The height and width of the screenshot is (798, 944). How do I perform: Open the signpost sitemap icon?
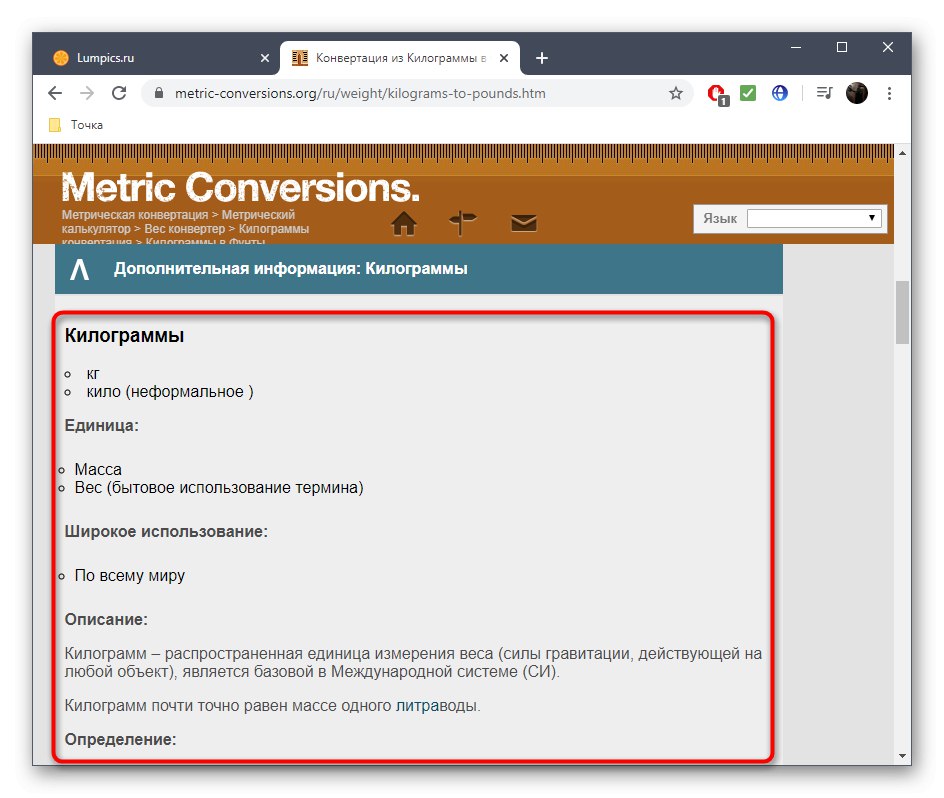click(462, 223)
